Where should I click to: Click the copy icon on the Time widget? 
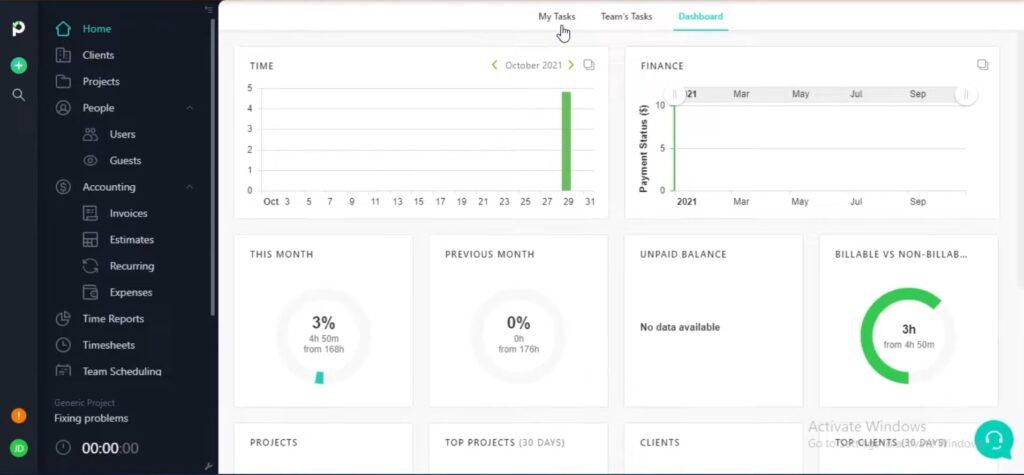click(589, 65)
